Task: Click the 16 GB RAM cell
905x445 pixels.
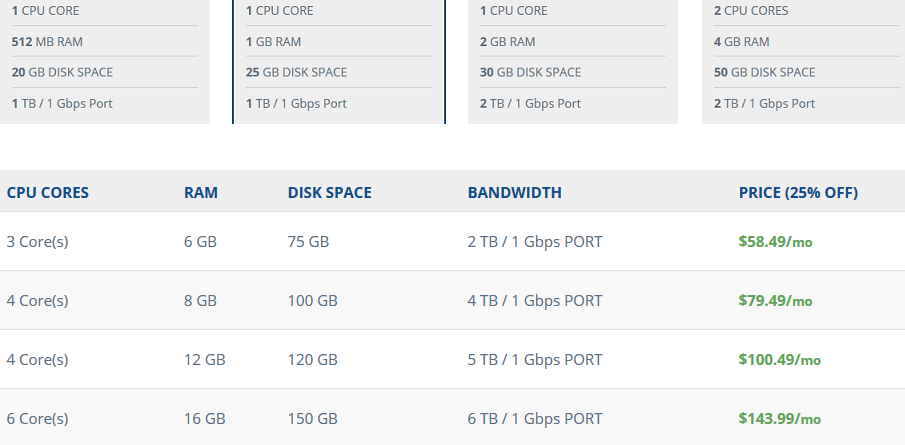Action: coord(204,418)
